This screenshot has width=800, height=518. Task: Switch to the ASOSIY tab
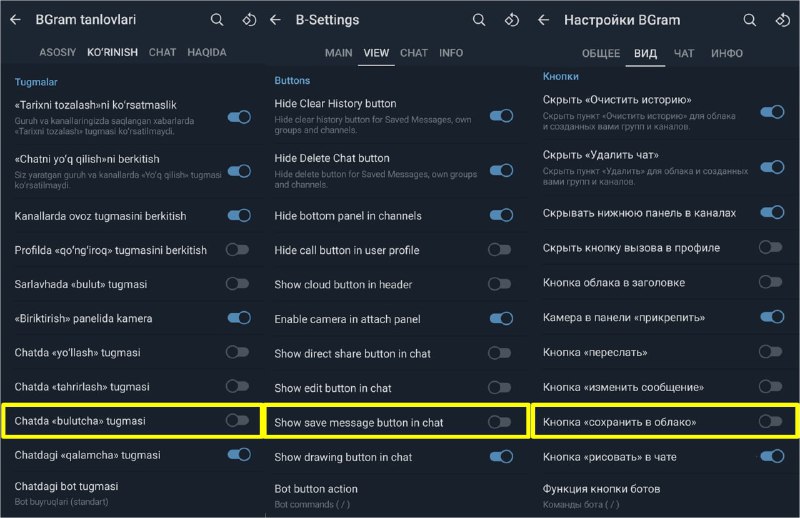(x=58, y=52)
